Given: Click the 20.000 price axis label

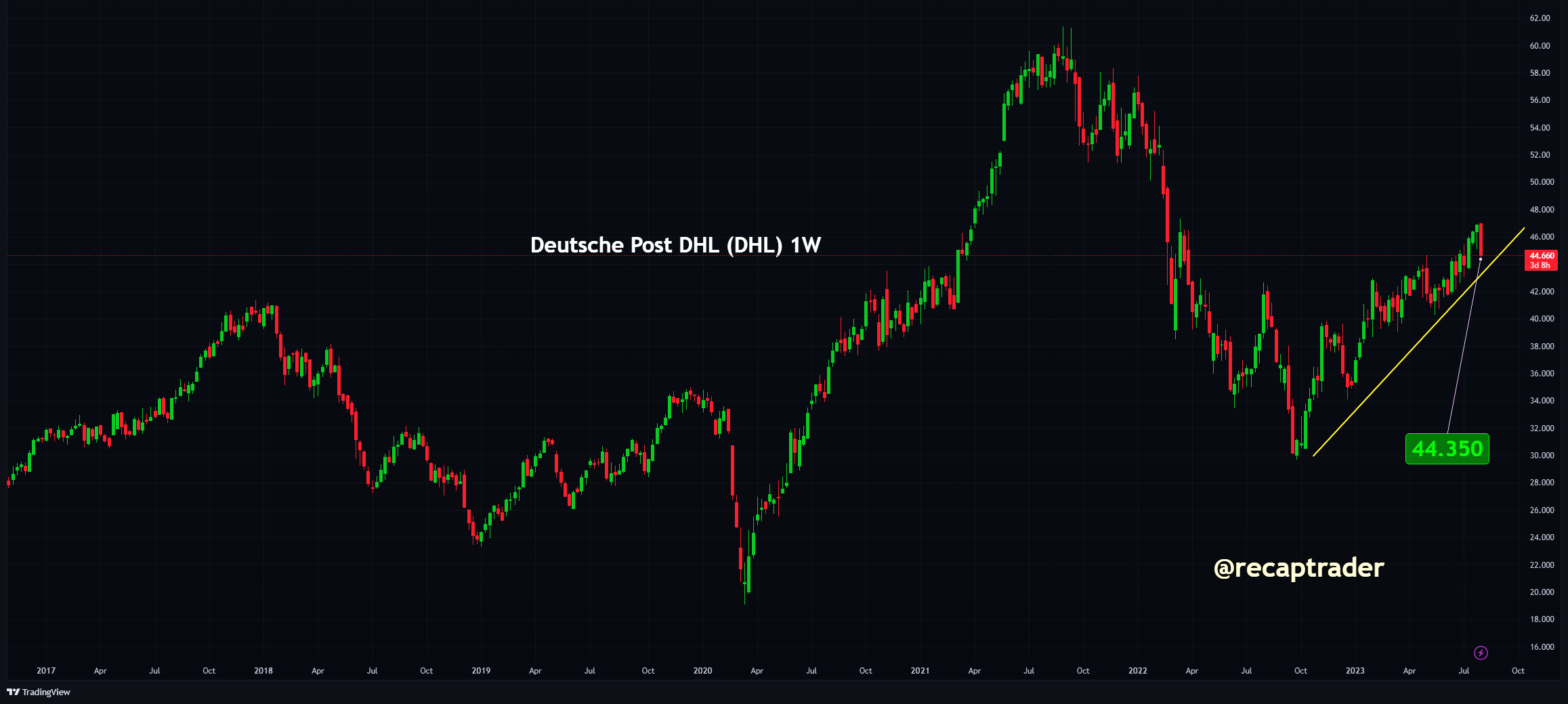Looking at the screenshot, I should (1542, 592).
